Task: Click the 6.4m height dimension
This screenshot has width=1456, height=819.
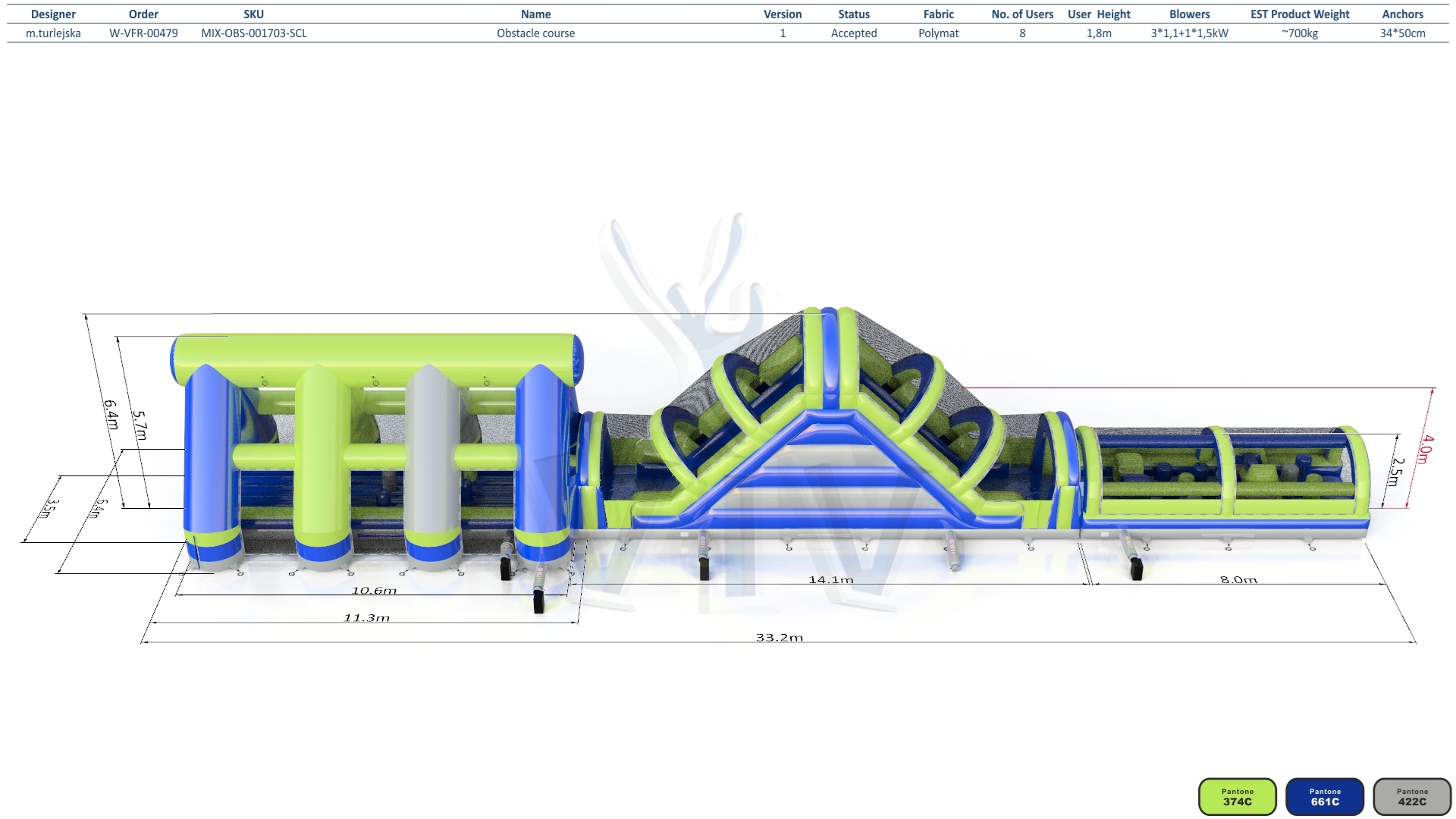Action: [x=111, y=415]
